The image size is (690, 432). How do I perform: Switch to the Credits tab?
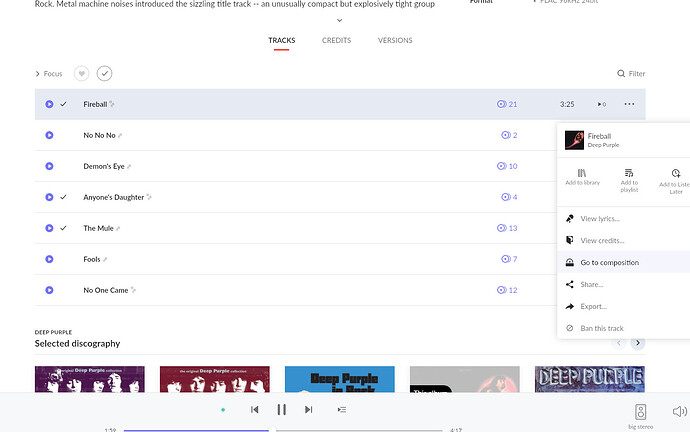(x=336, y=40)
